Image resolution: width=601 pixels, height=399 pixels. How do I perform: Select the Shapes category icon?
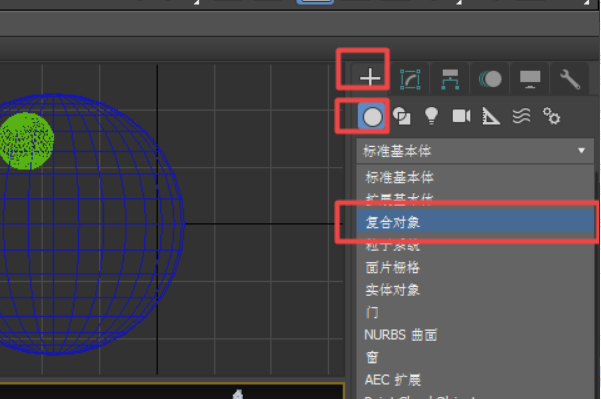pyautogui.click(x=402, y=116)
